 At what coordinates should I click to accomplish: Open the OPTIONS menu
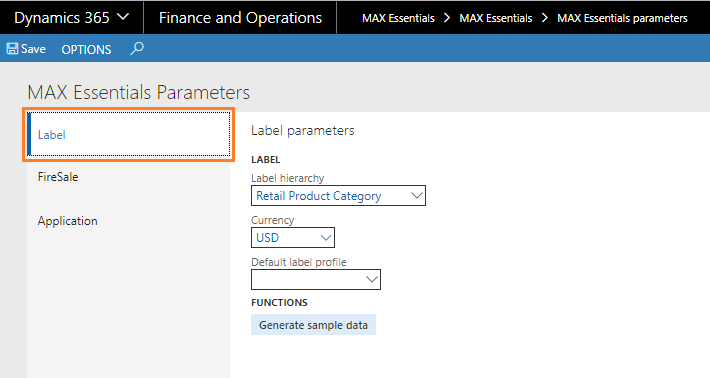(x=86, y=49)
